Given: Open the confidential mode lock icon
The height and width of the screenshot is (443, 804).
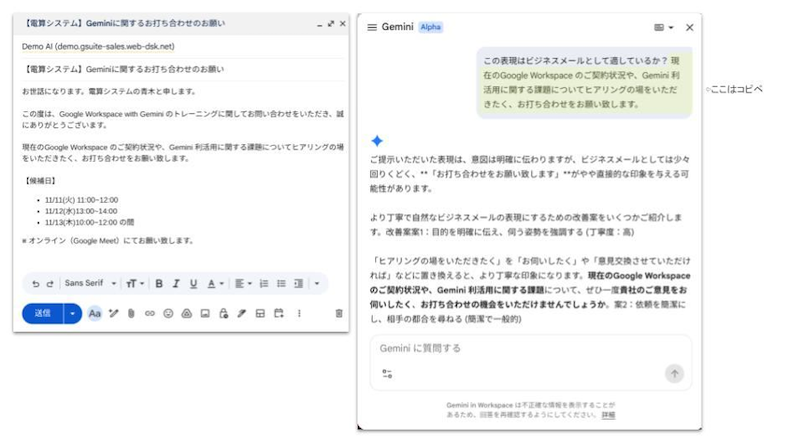Looking at the screenshot, I should [x=223, y=313].
